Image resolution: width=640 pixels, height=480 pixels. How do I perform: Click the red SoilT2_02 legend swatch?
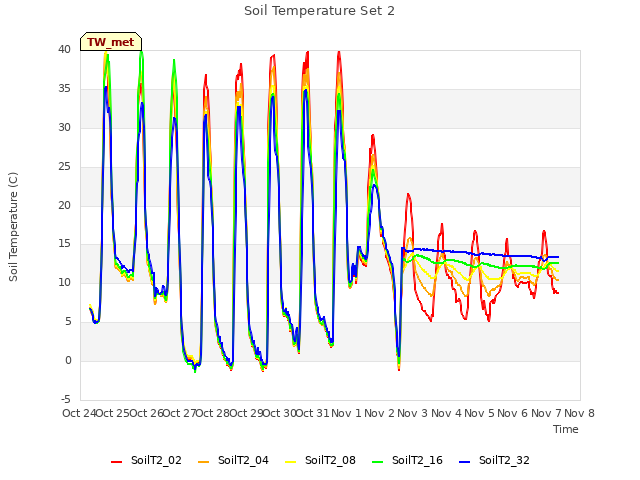[x=117, y=462]
